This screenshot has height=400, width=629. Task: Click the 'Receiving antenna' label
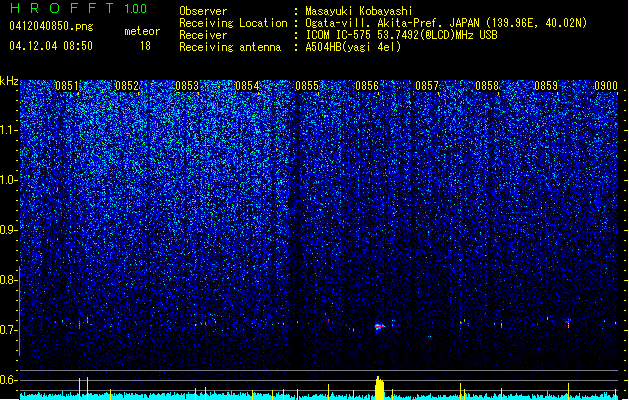point(230,47)
